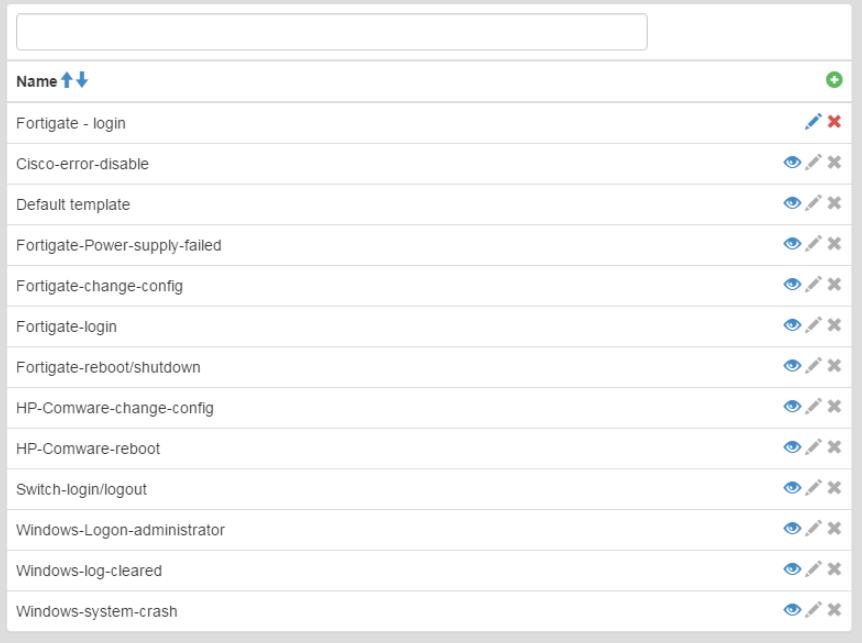Sort Name column descending with down arrow
This screenshot has height=643, width=862.
tap(82, 81)
